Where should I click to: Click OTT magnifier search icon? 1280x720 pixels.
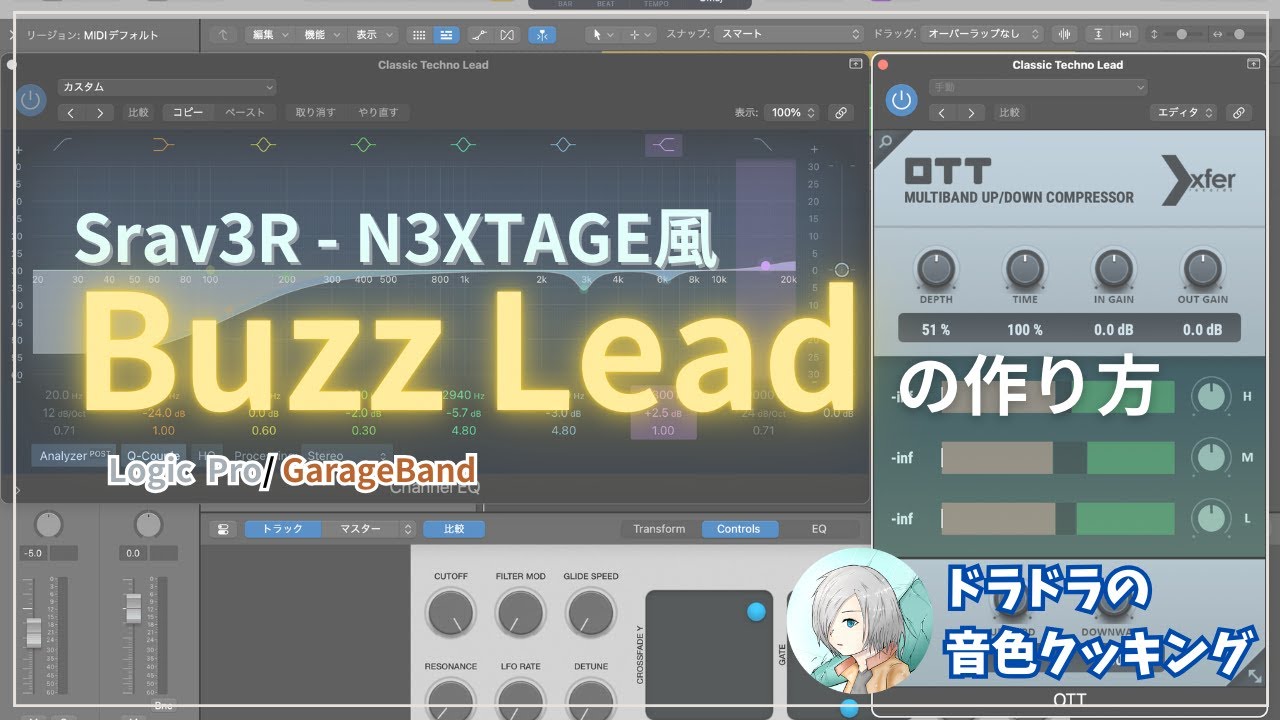(x=886, y=143)
